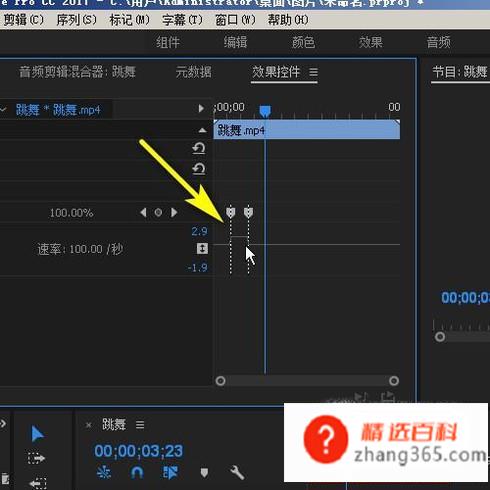The image size is (490, 490).
Task: Select the 跳舞.mp4 clip bar
Action: pos(307,130)
